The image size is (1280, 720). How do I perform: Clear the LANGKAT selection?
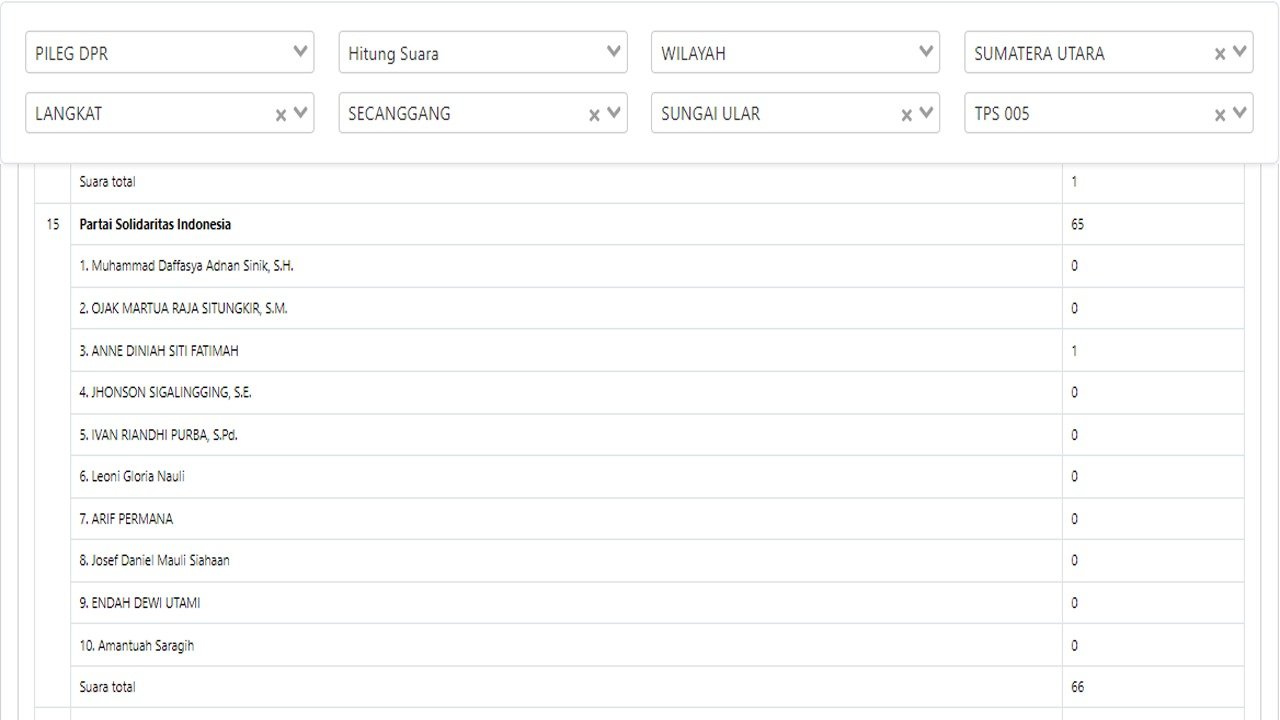(x=281, y=115)
